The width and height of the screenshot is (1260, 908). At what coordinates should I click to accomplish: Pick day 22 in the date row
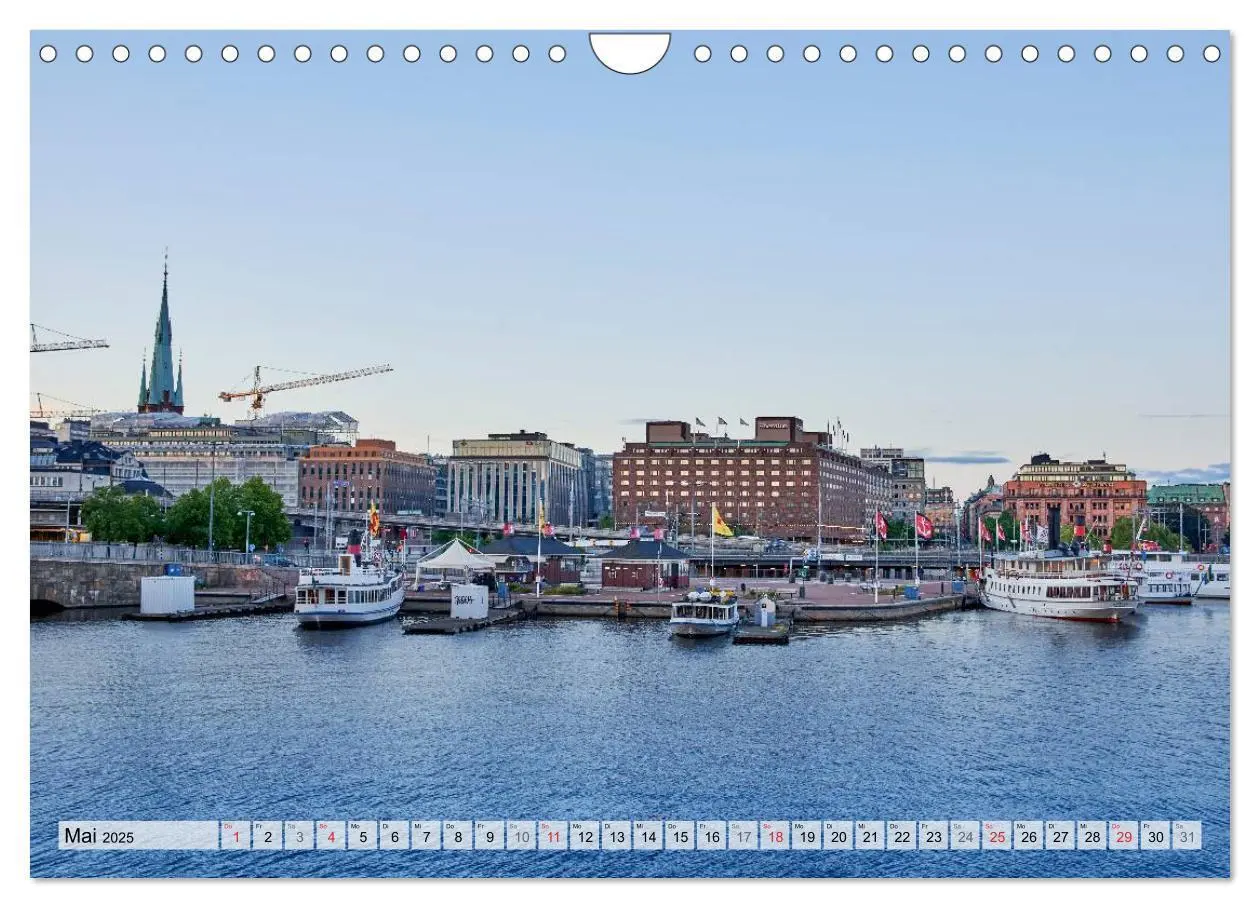click(902, 836)
